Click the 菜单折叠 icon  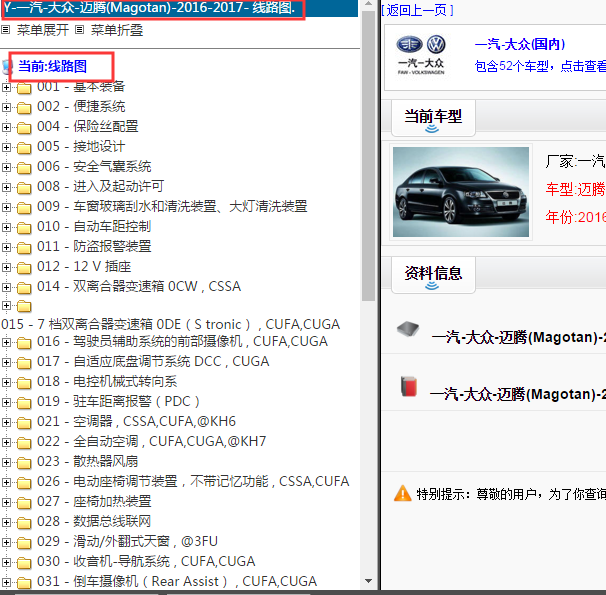pyautogui.click(x=79, y=30)
